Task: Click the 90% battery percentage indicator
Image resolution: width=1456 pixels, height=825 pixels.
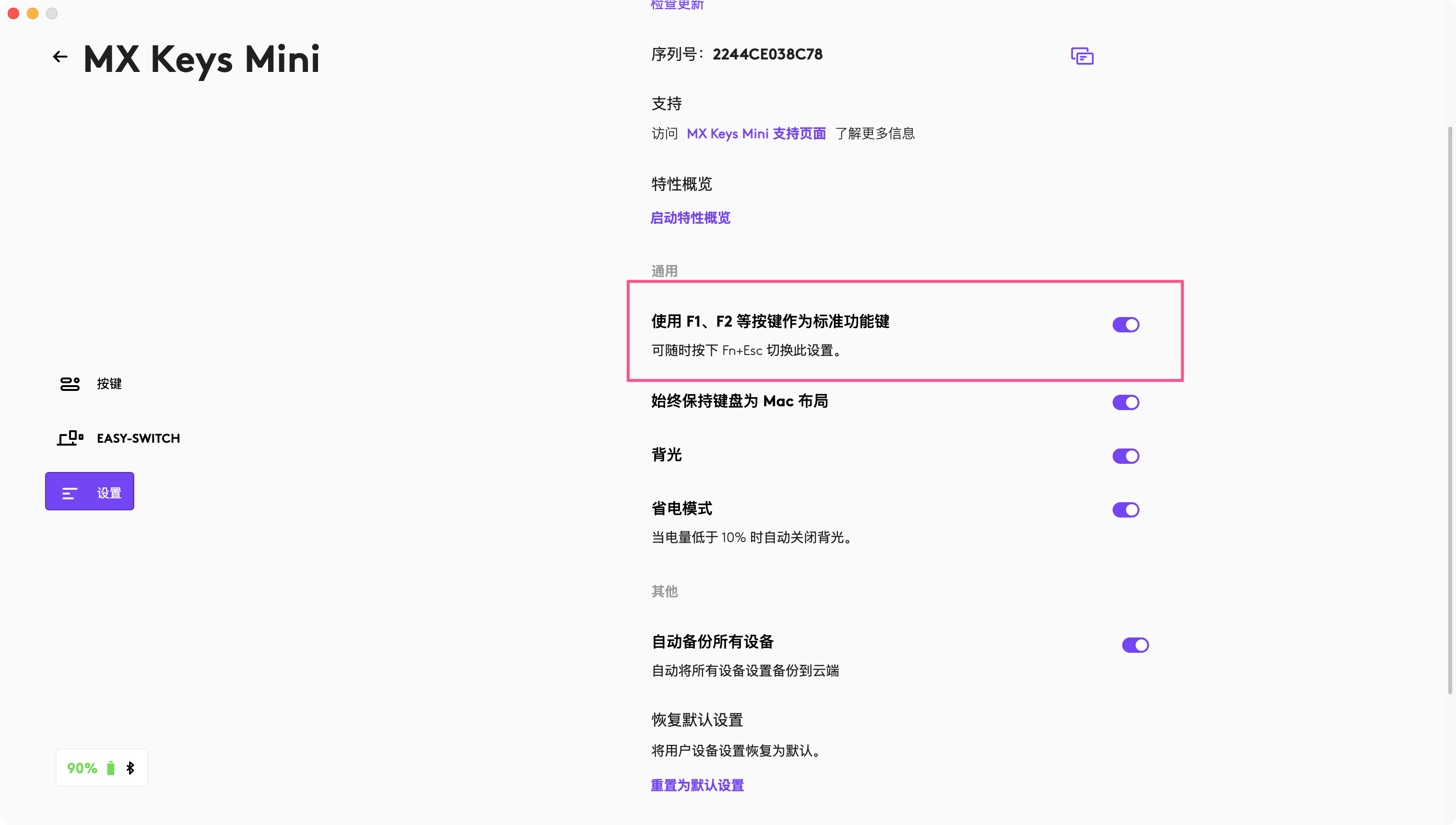Action: pyautogui.click(x=82, y=768)
